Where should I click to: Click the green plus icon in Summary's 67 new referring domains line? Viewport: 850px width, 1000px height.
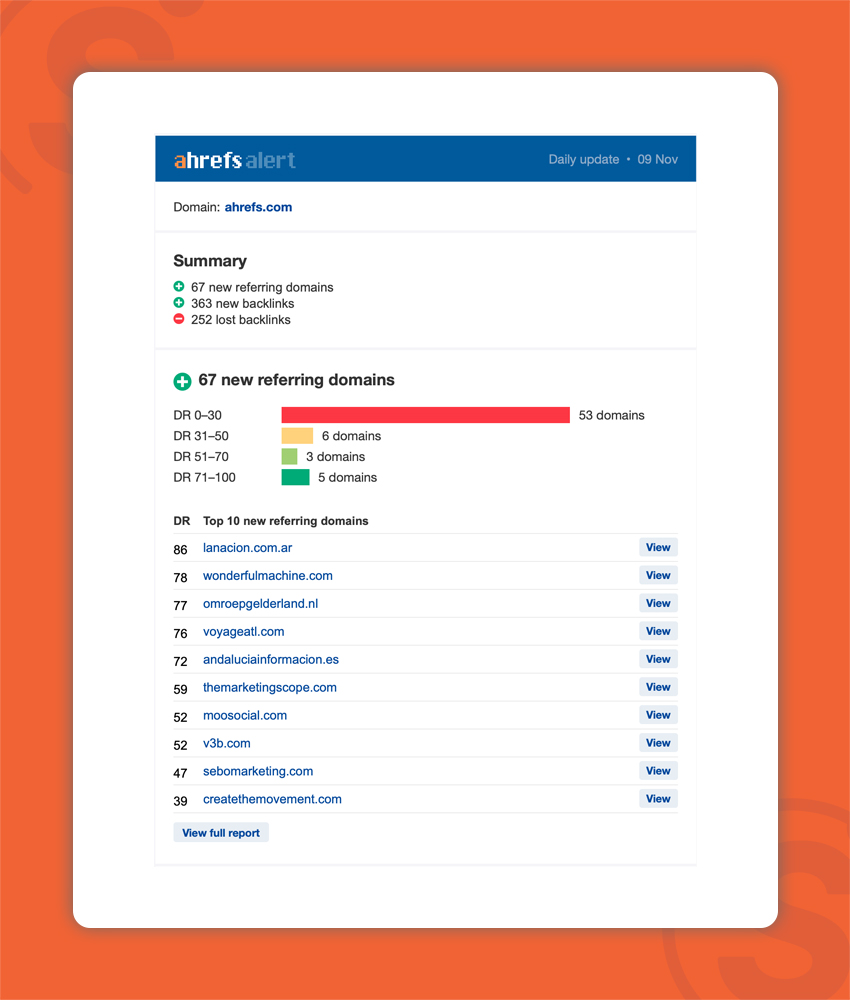coord(179,287)
